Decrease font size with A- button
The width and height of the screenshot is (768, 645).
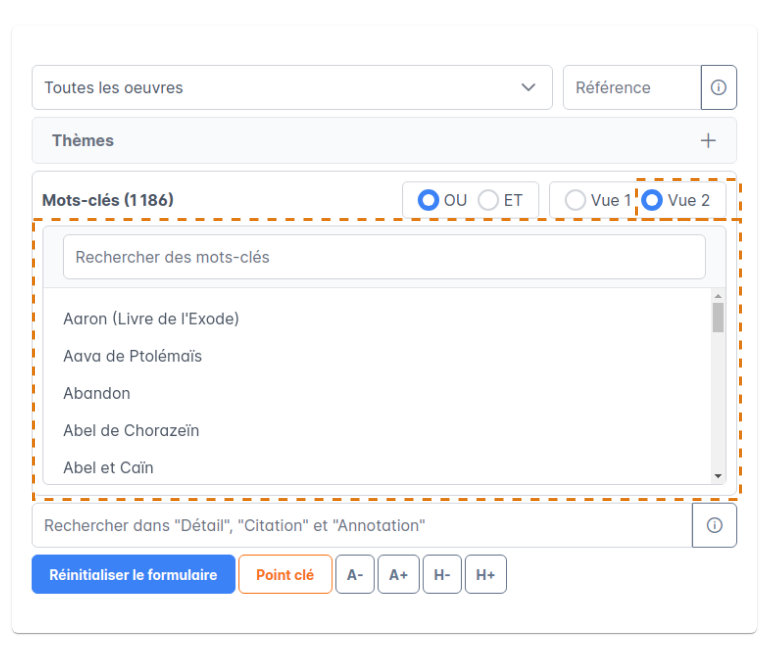pos(354,575)
